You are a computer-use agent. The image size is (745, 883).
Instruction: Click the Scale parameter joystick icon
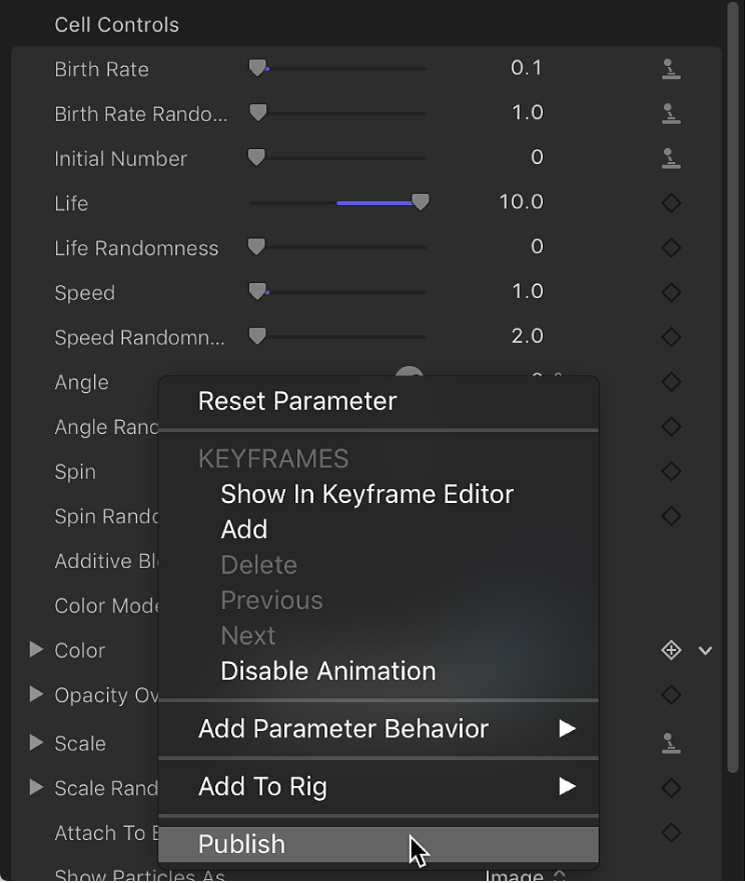tap(670, 743)
